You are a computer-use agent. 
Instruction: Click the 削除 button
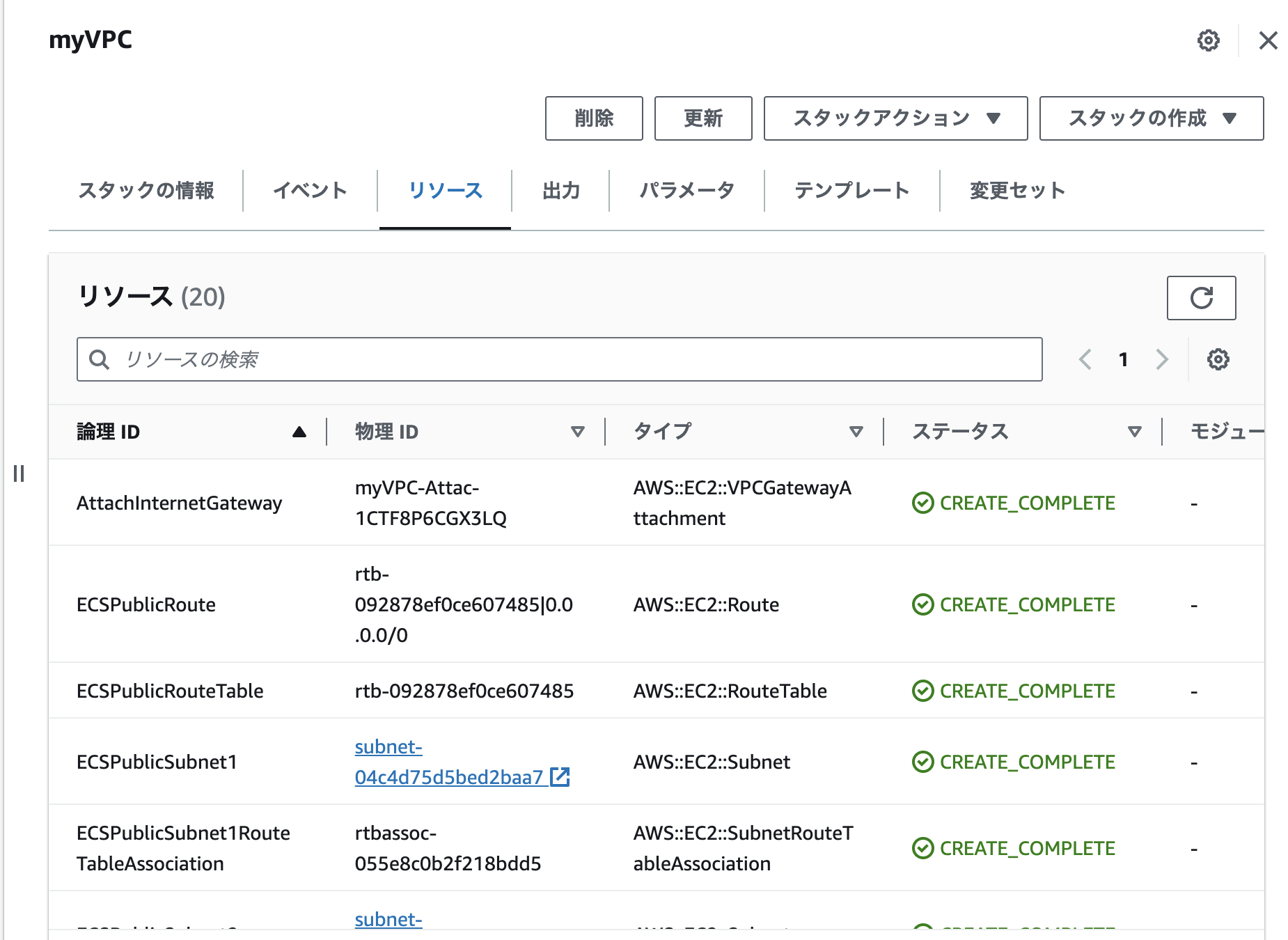[x=593, y=118]
